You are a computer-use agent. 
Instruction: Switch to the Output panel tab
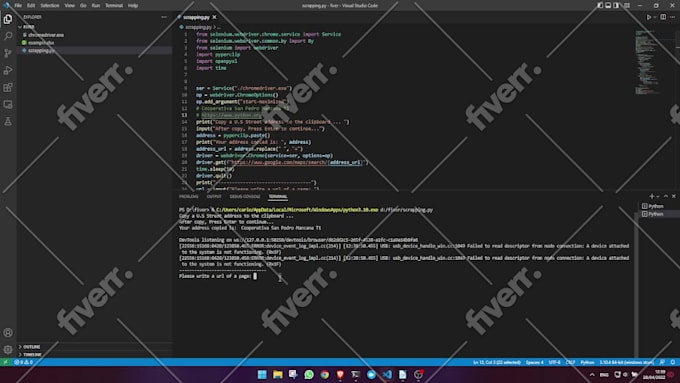[x=214, y=197]
